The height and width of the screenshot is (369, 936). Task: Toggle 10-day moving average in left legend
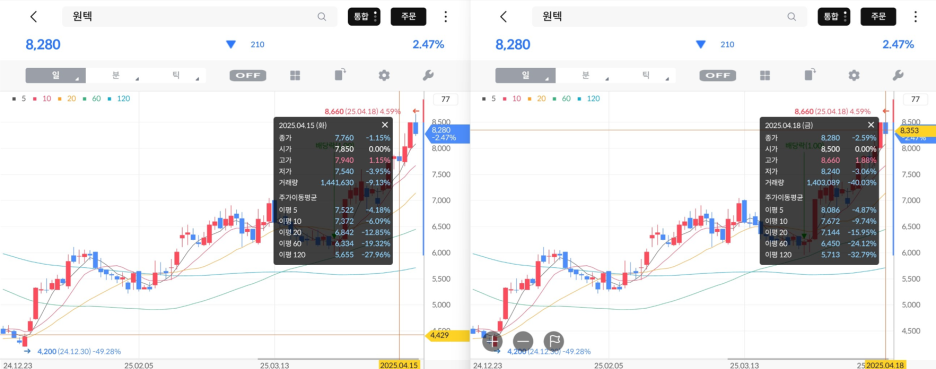point(42,99)
